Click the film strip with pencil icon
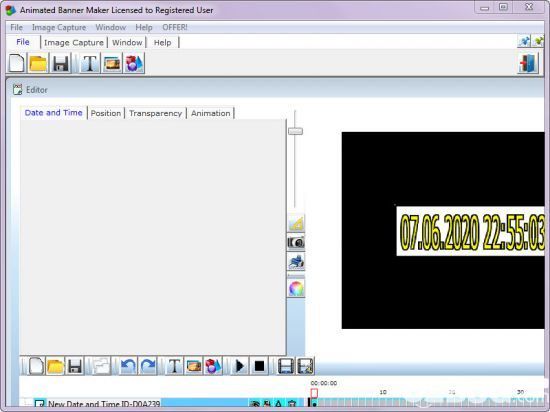The image size is (550, 412). [x=305, y=366]
